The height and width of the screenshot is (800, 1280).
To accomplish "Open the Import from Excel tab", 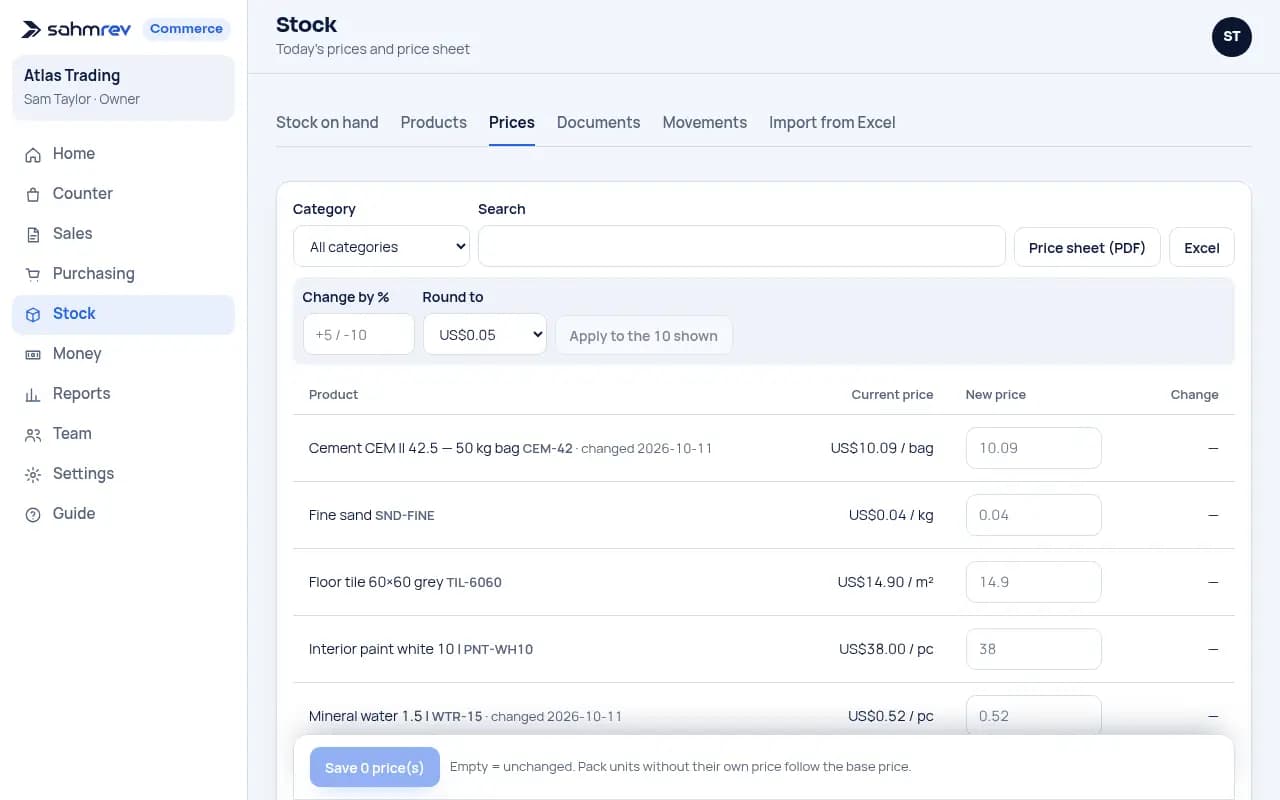I will [x=832, y=122].
